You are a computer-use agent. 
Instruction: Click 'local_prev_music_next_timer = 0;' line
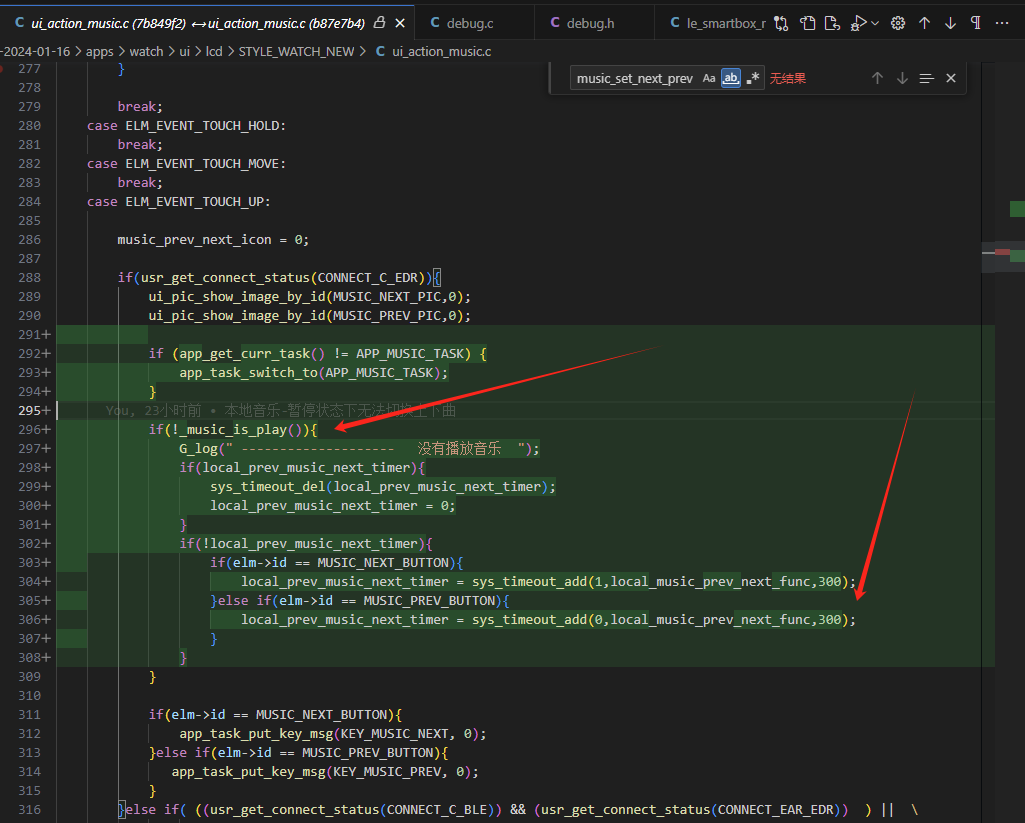tap(333, 505)
